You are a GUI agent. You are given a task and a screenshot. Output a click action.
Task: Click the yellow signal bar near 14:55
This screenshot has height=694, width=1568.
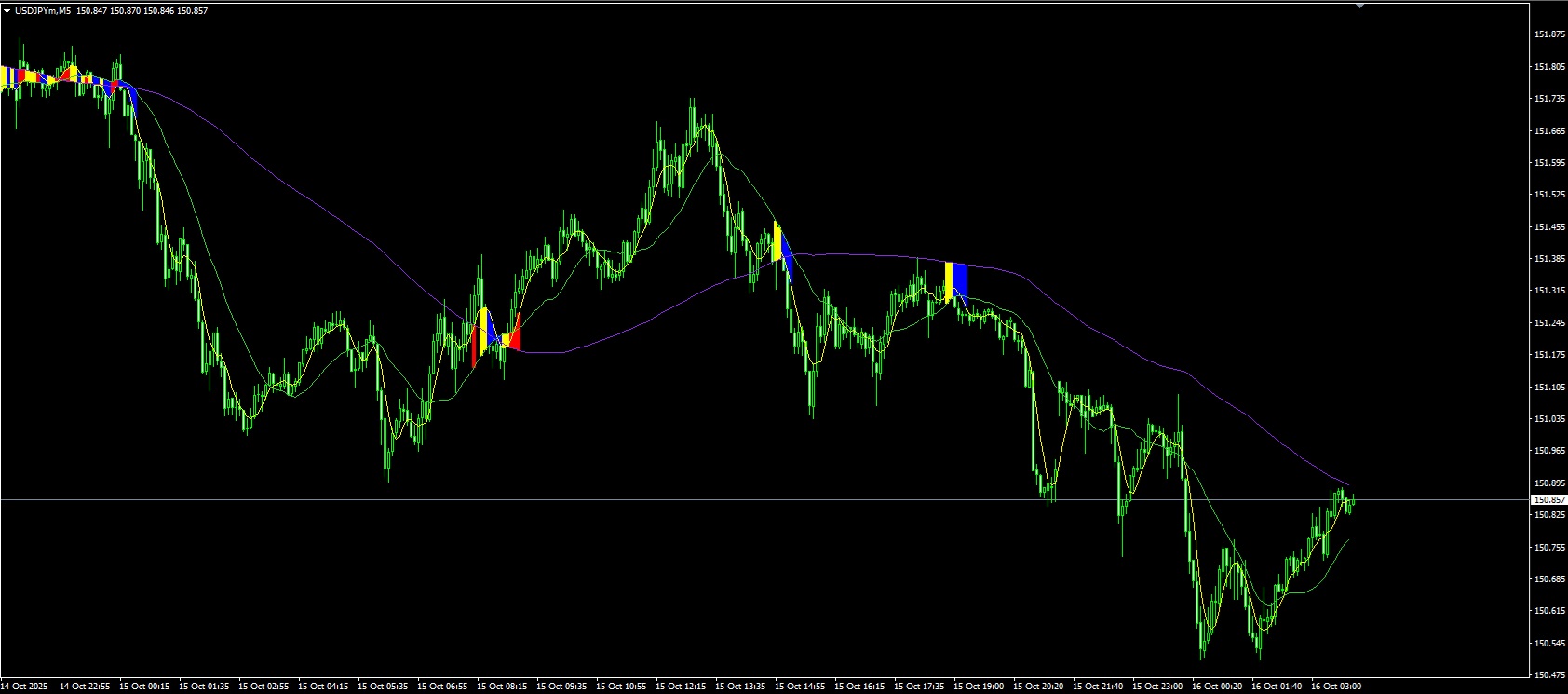pos(777,242)
